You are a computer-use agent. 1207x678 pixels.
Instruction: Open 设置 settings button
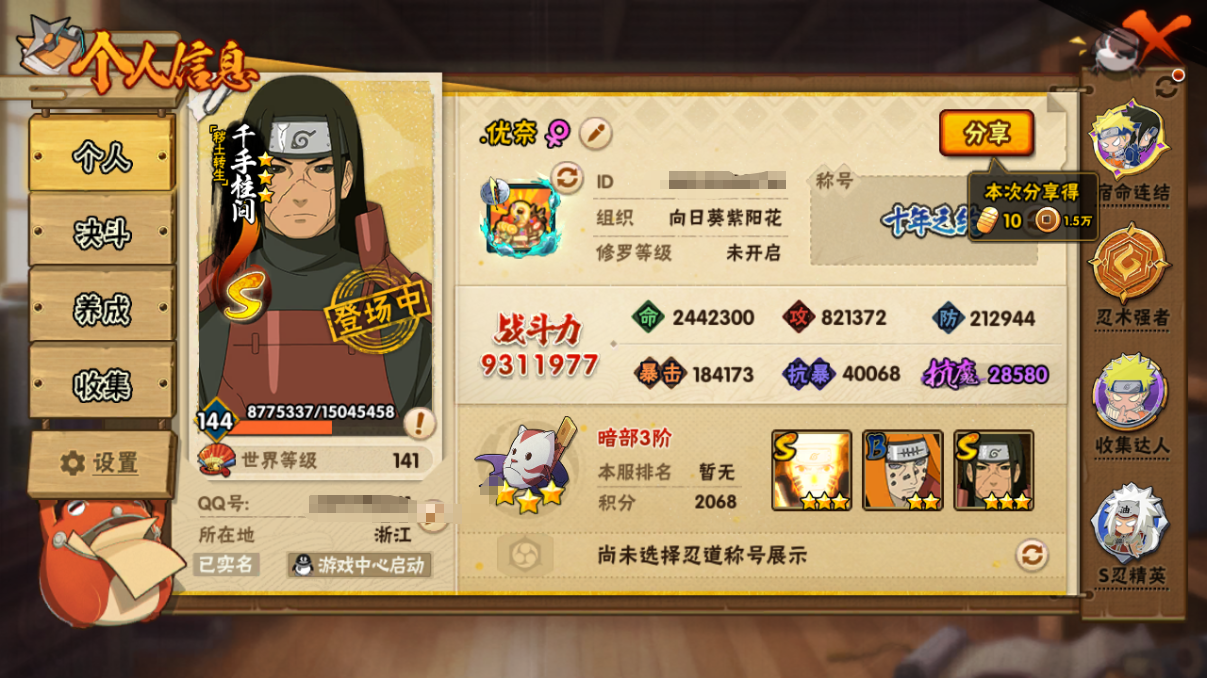pos(101,464)
